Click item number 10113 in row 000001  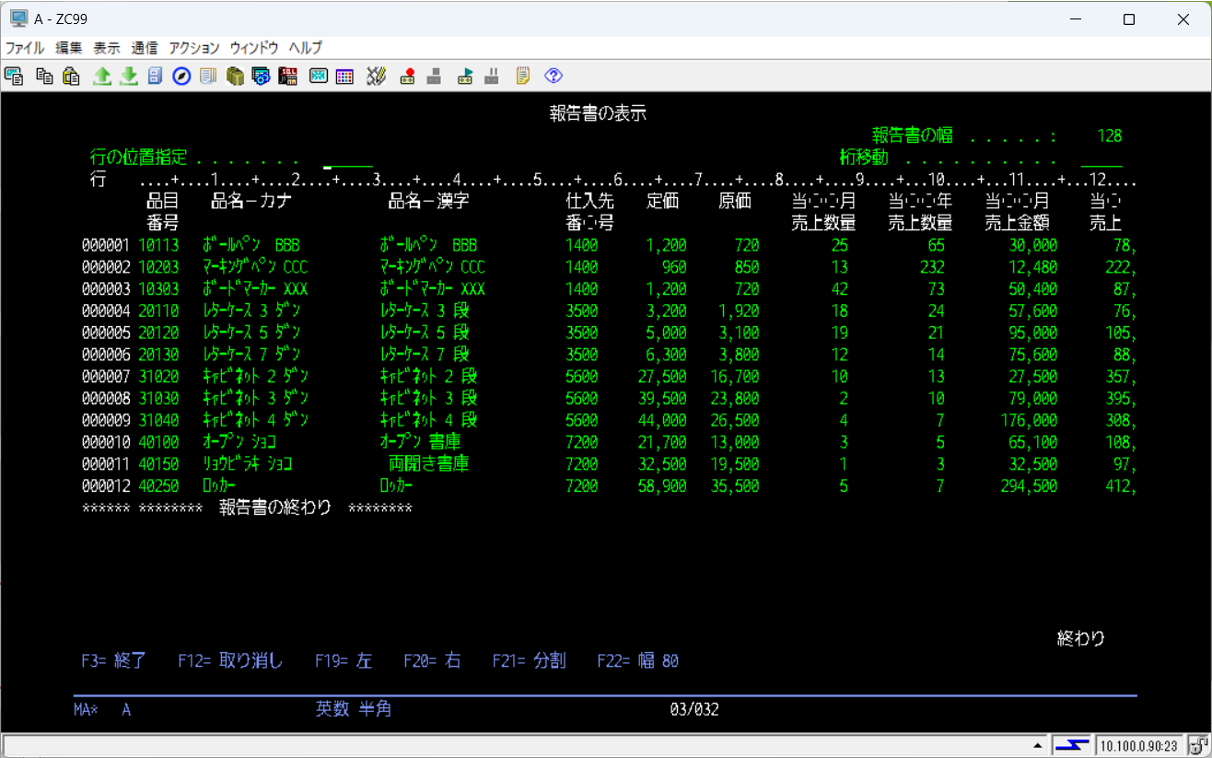[x=159, y=245]
